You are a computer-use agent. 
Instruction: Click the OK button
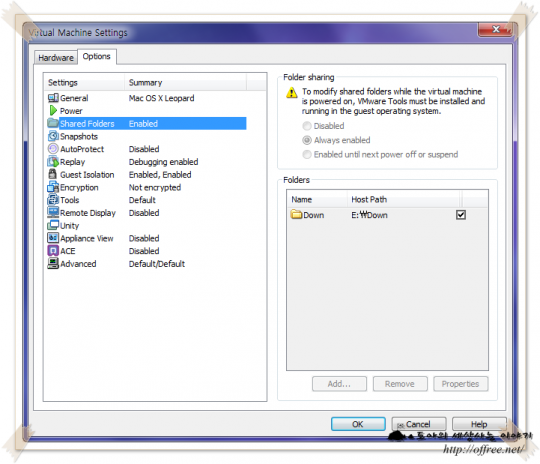[358, 424]
